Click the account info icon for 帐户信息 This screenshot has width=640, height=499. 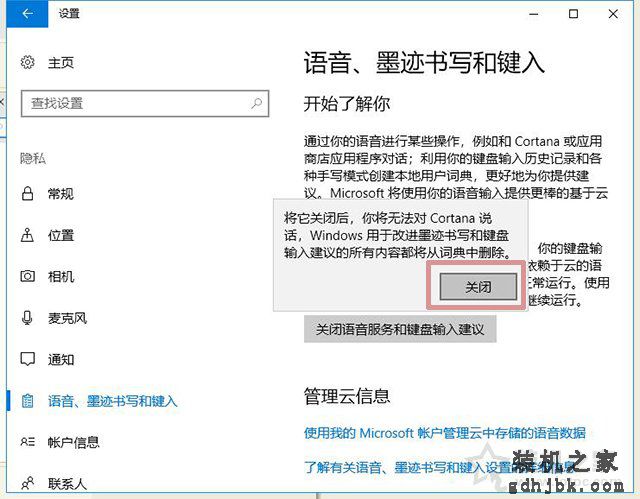pyautogui.click(x=27, y=442)
